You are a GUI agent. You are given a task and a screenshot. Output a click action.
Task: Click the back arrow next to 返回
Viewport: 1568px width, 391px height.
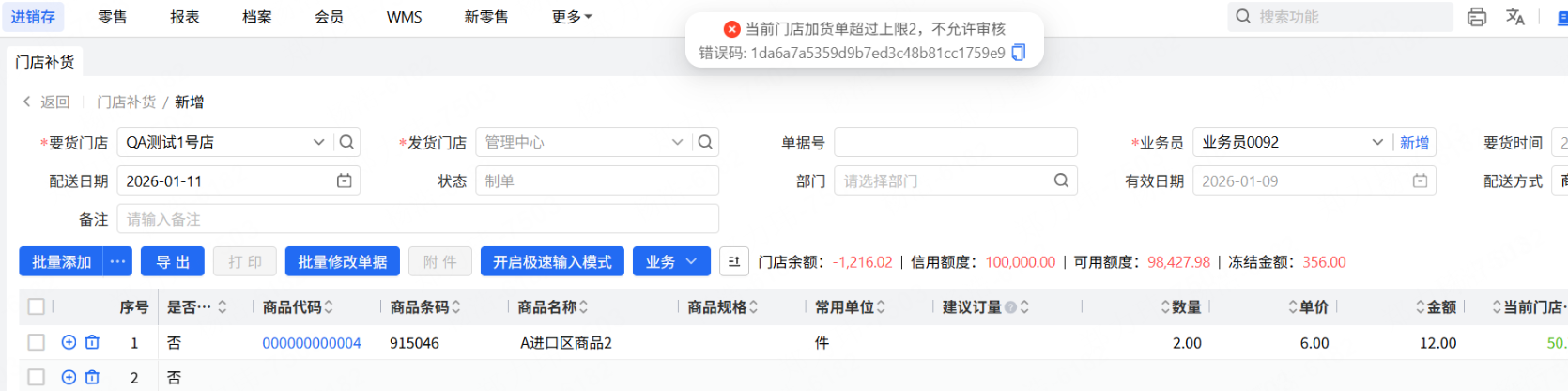click(27, 102)
